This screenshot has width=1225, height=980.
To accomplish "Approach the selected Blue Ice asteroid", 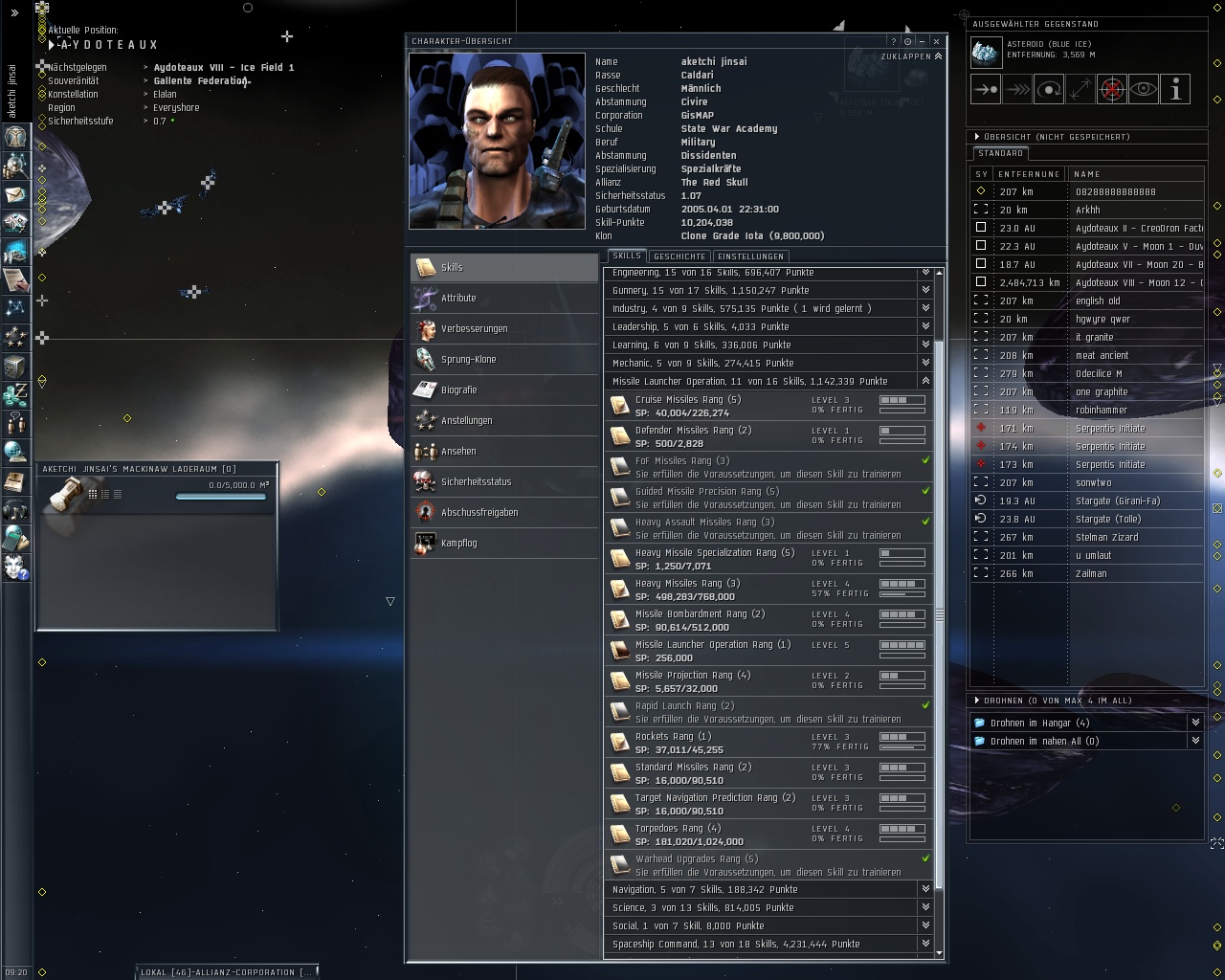I will coord(986,89).
